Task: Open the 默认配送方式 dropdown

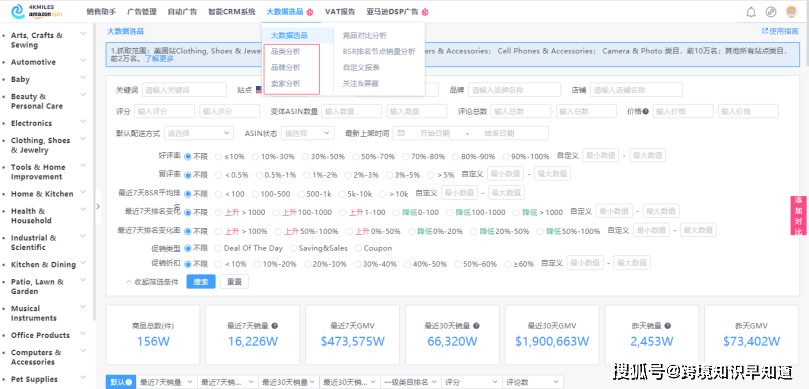Action: (x=199, y=133)
